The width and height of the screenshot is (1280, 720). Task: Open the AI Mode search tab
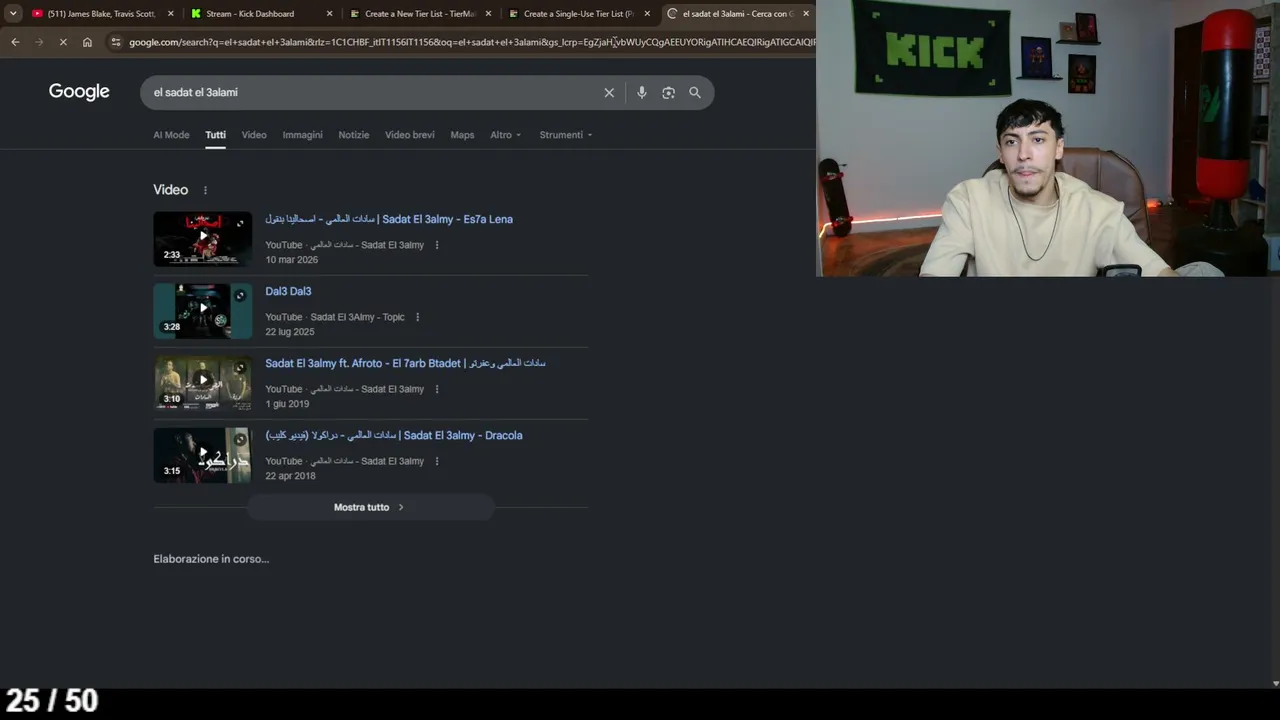point(171,135)
